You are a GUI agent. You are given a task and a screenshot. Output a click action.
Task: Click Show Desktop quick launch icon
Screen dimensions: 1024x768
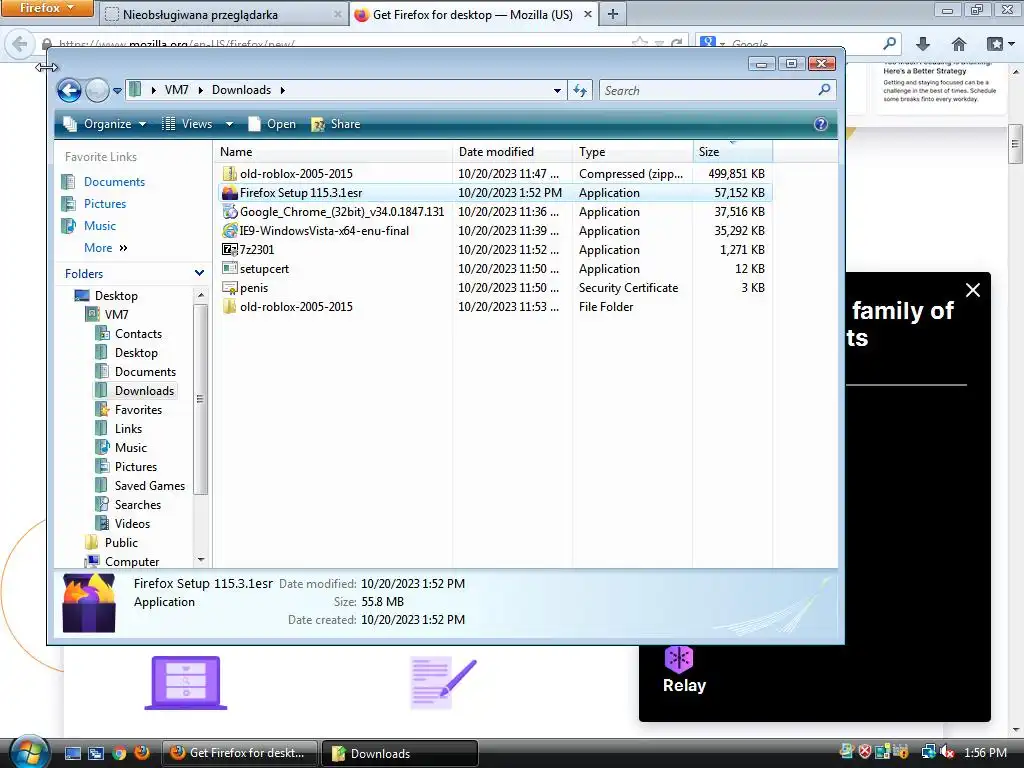[x=73, y=753]
